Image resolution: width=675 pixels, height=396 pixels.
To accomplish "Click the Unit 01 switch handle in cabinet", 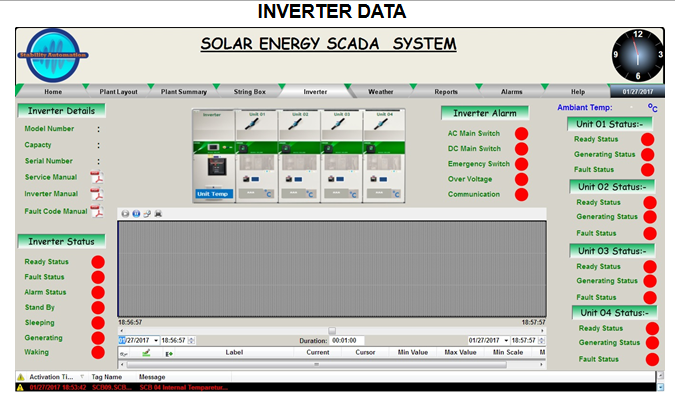I will [252, 124].
